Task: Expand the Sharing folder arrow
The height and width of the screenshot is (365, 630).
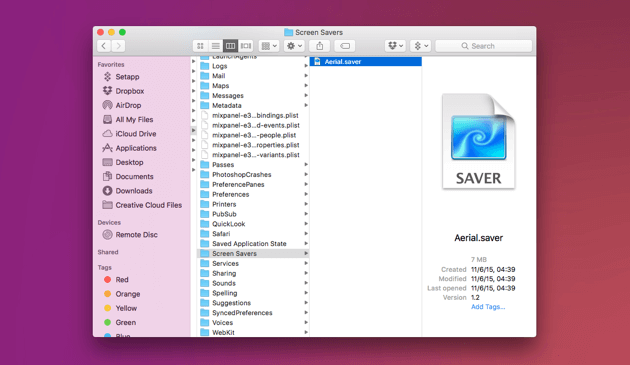Action: [306, 273]
